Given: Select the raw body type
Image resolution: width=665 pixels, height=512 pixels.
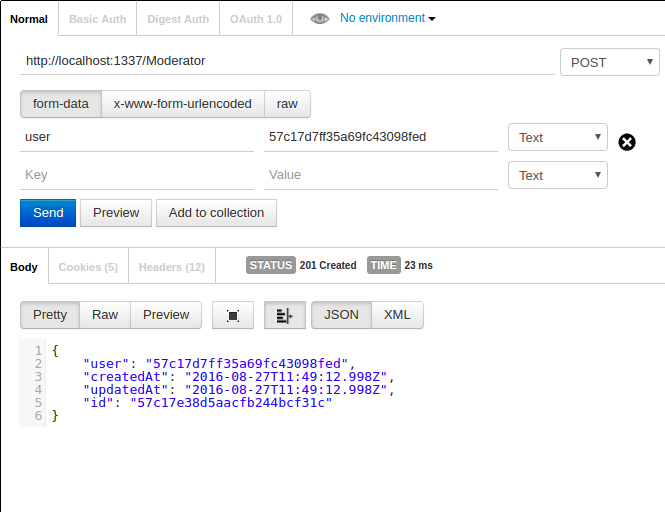Looking at the screenshot, I should (287, 103).
